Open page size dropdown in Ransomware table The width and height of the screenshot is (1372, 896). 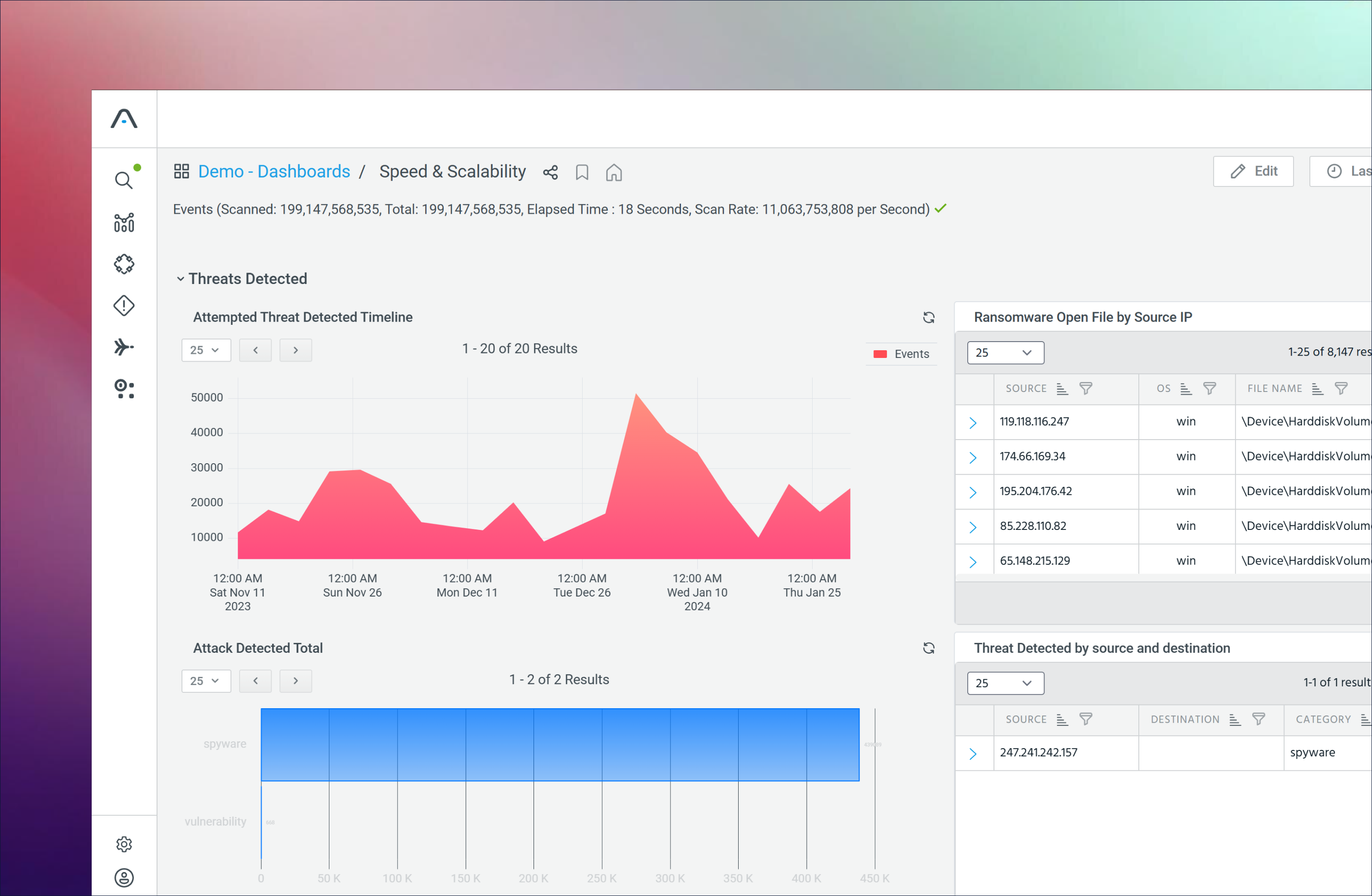[x=1005, y=353]
